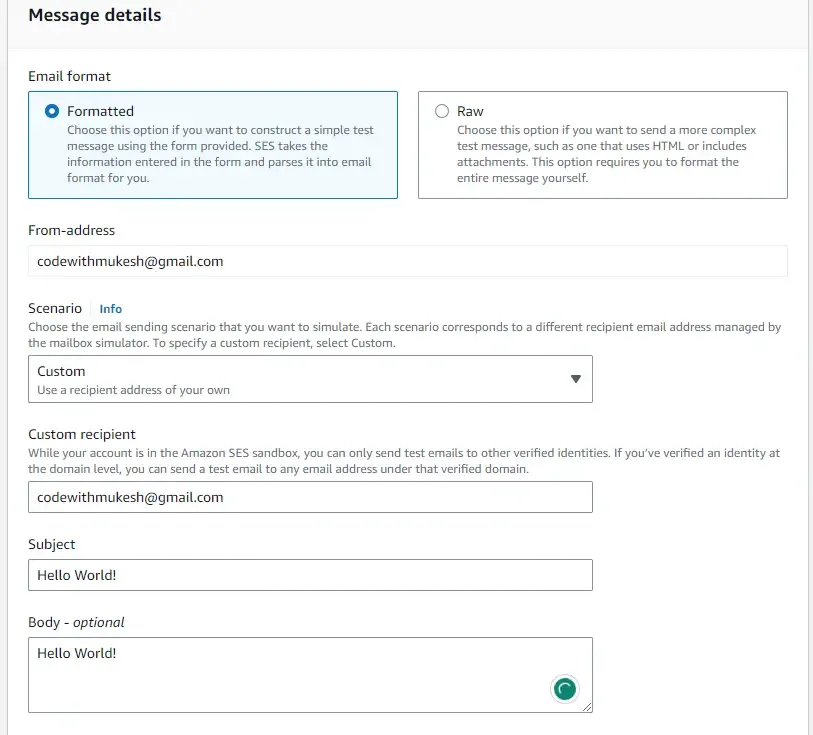Click the Subject text field
The height and width of the screenshot is (735, 813).
(x=310, y=575)
